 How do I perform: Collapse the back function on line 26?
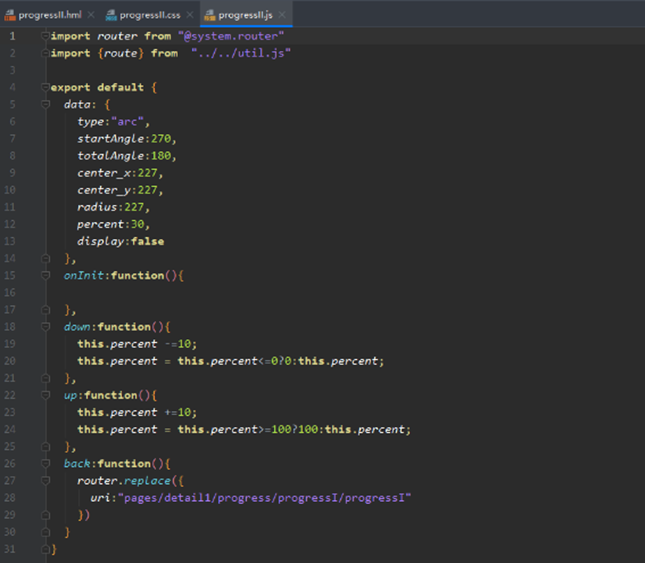(x=45, y=463)
